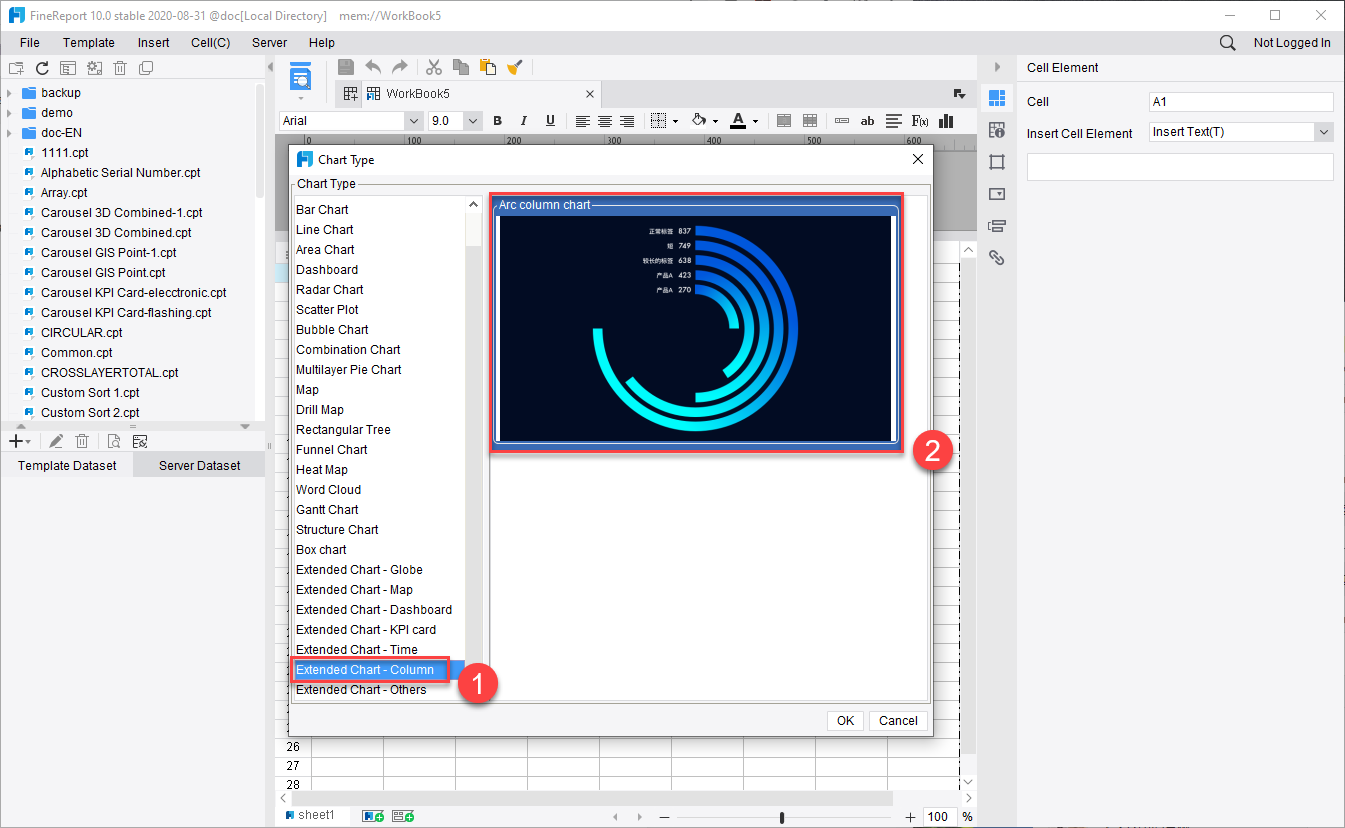Expand the doc-EN folder

click(x=10, y=133)
